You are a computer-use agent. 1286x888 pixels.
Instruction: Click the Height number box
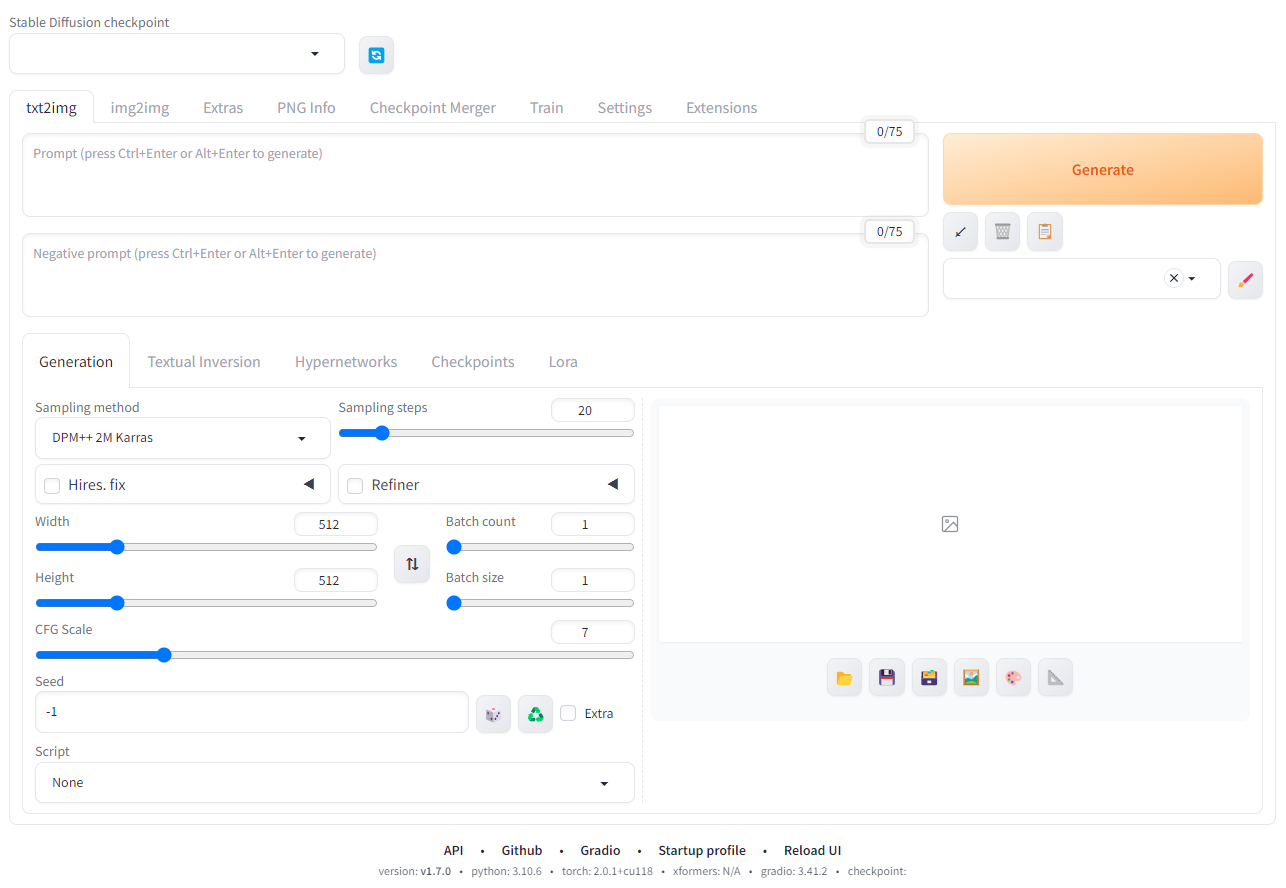(x=336, y=580)
